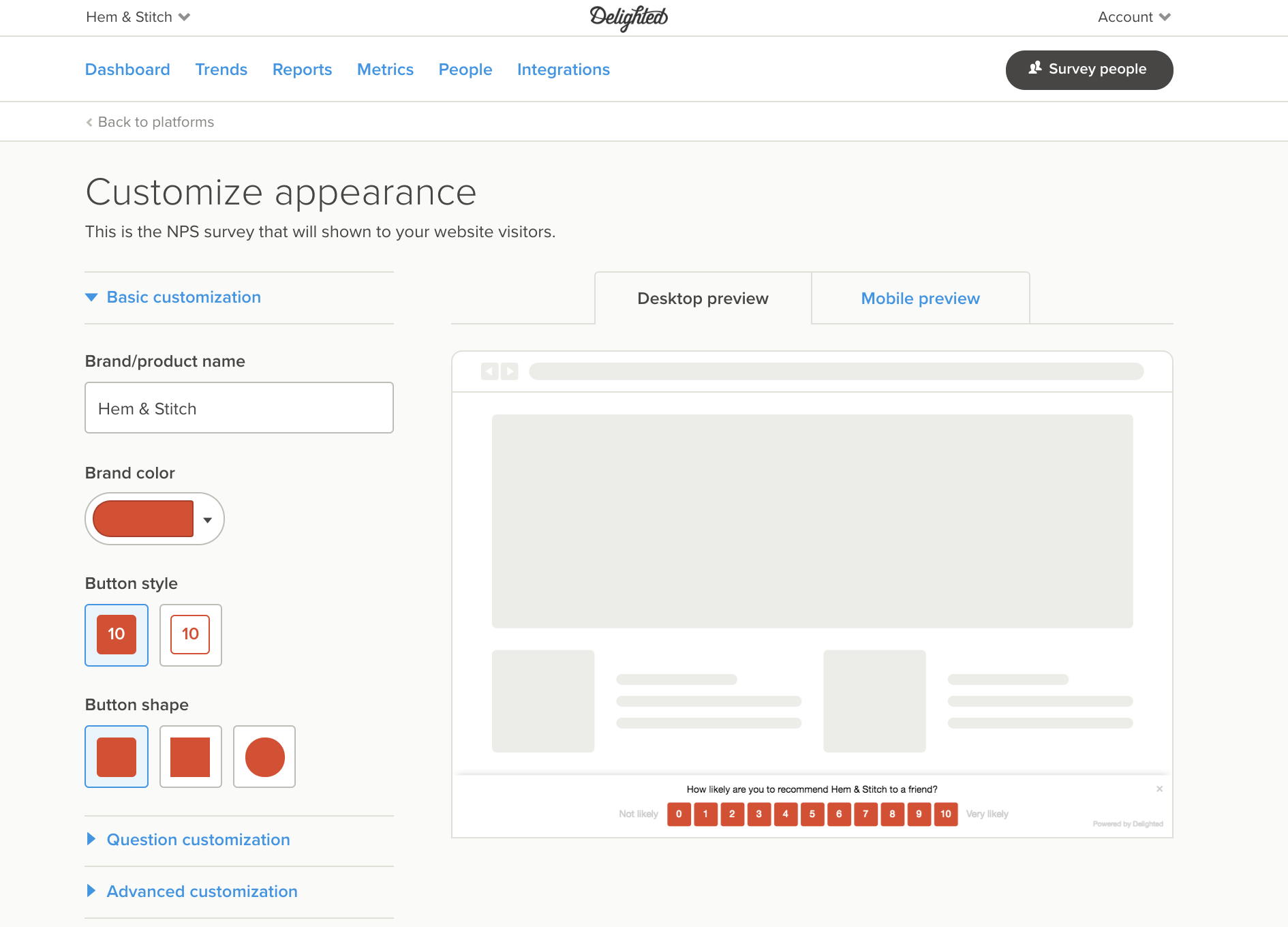
Task: Click the Powered by Delighted text
Action: [x=1128, y=824]
